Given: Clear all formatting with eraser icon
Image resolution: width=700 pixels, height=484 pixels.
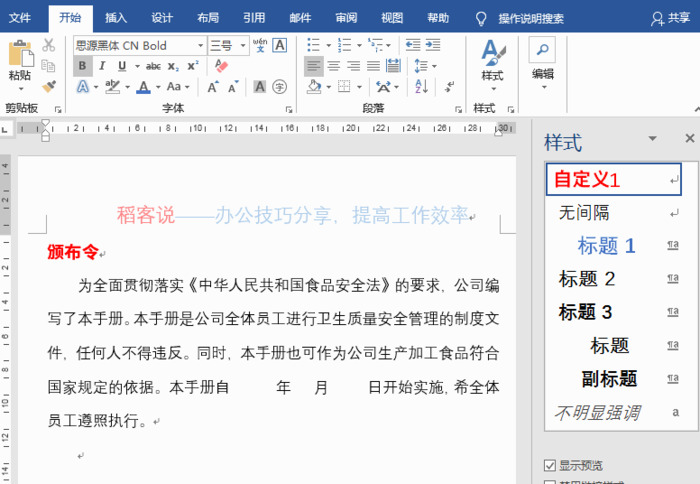Looking at the screenshot, I should tap(221, 66).
